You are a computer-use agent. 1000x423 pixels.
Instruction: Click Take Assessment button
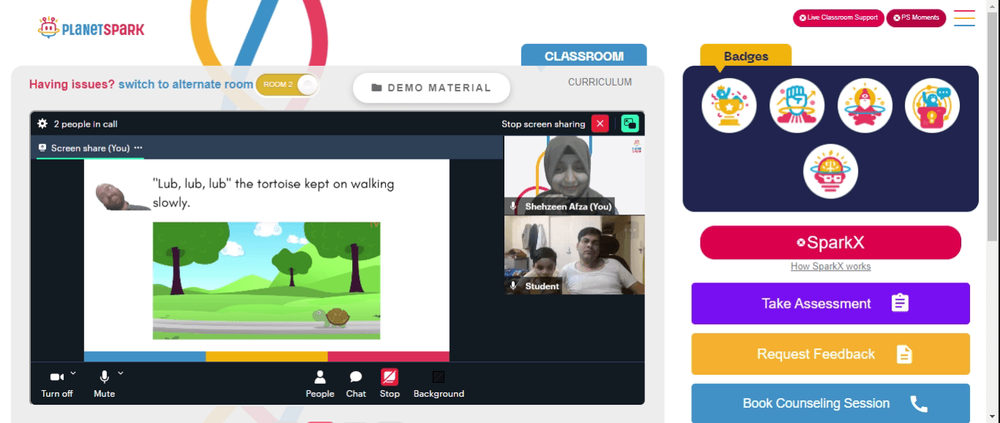pyautogui.click(x=830, y=303)
